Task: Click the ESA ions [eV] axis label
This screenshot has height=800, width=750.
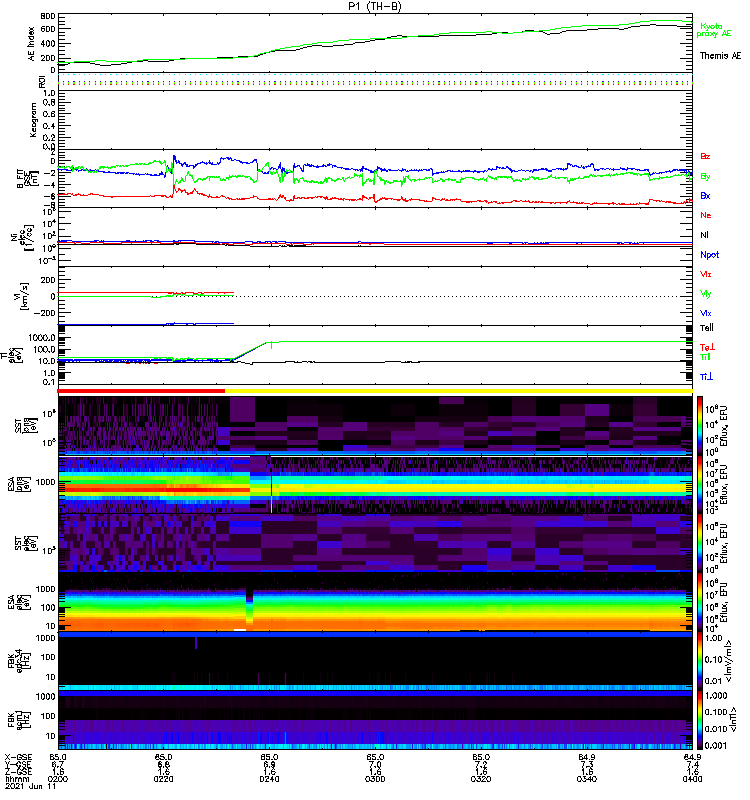Action: coord(20,484)
